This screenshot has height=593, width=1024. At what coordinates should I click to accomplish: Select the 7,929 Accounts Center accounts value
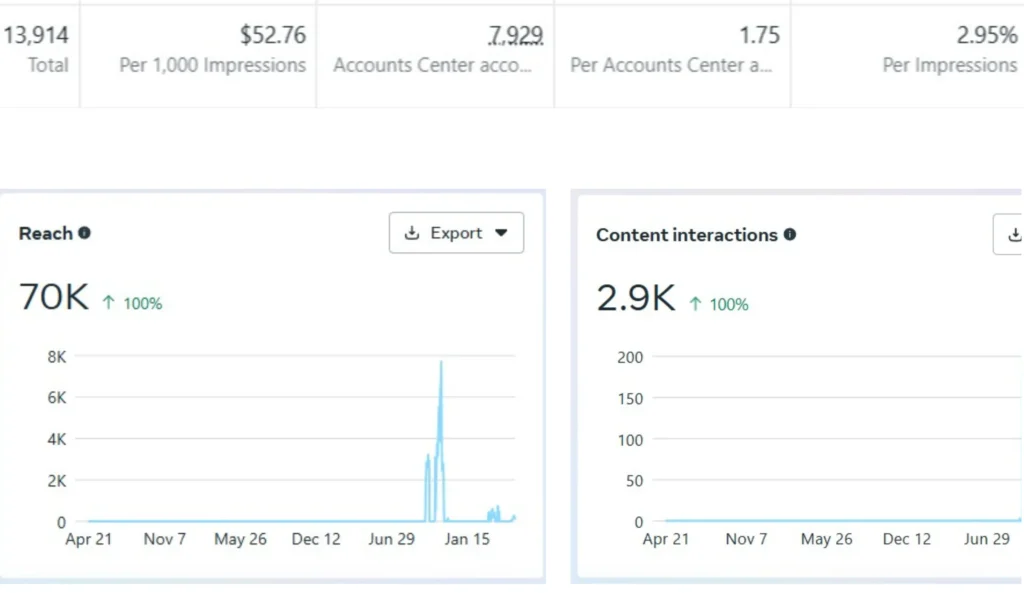[515, 36]
